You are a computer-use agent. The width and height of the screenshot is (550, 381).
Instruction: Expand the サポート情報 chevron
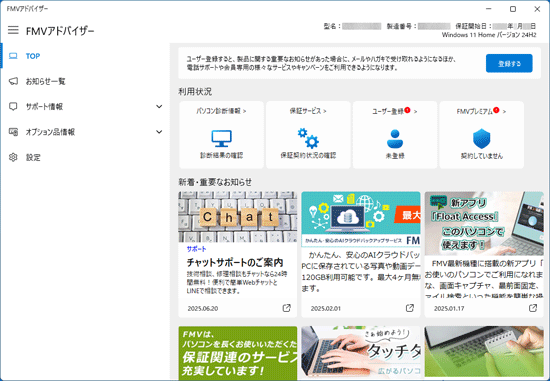pos(159,106)
